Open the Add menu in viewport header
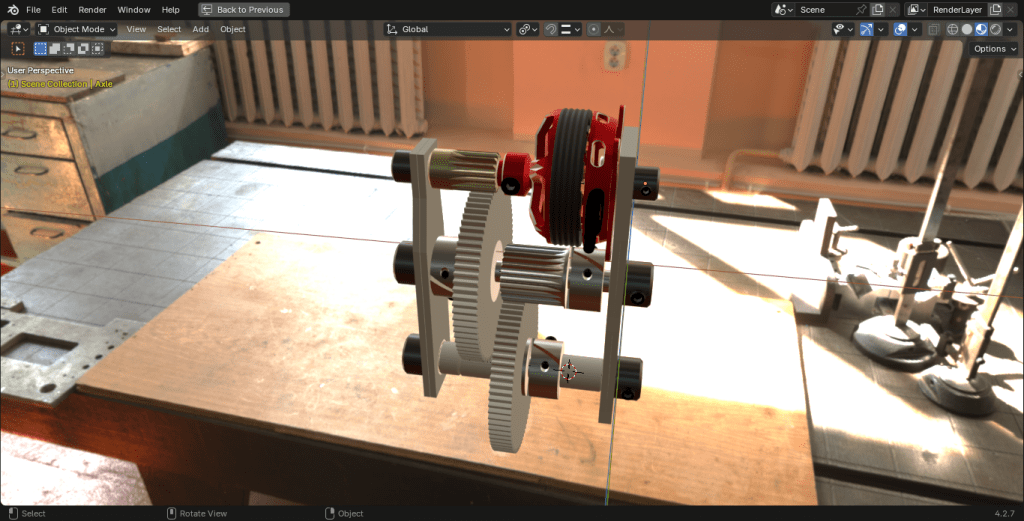 click(200, 29)
